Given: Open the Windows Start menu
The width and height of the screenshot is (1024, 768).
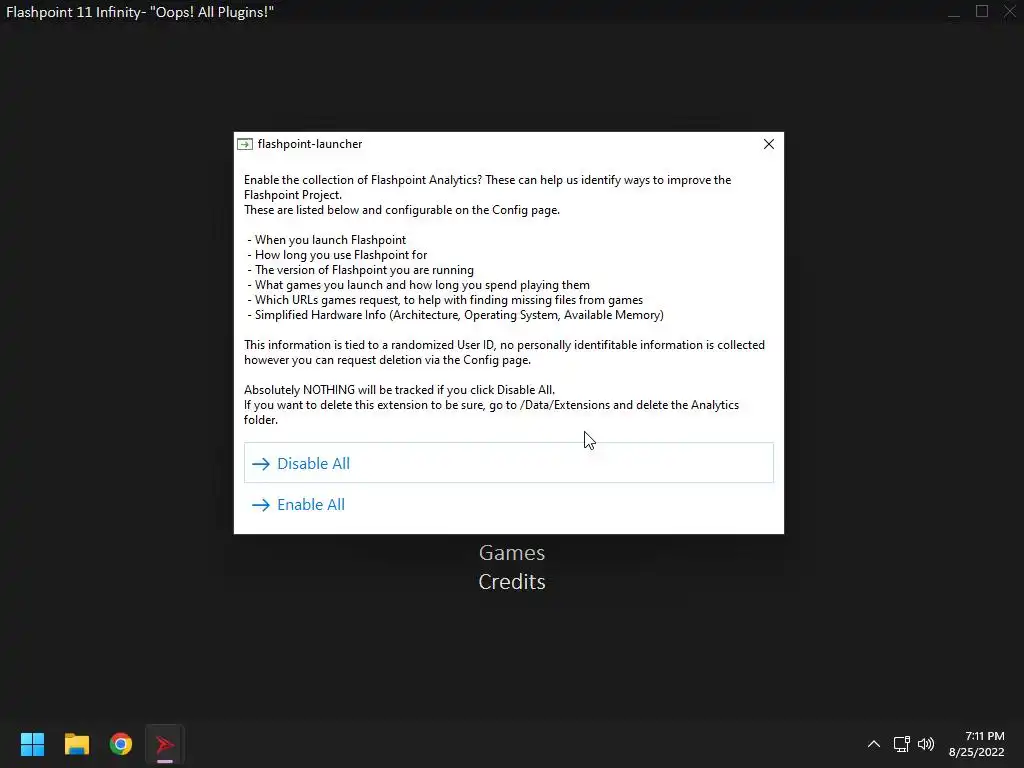Looking at the screenshot, I should tap(32, 744).
